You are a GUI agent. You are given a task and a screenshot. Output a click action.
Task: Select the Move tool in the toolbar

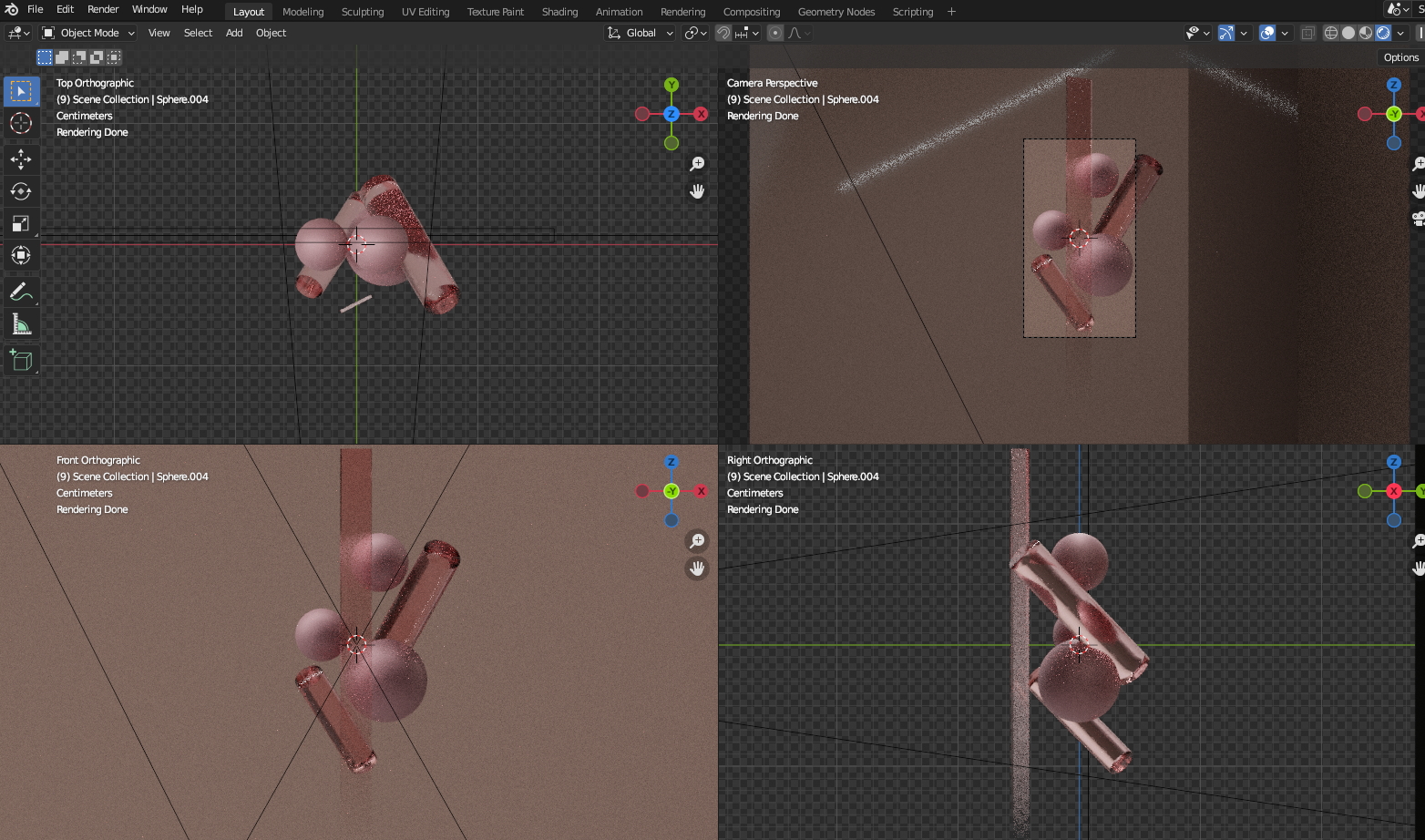21,159
